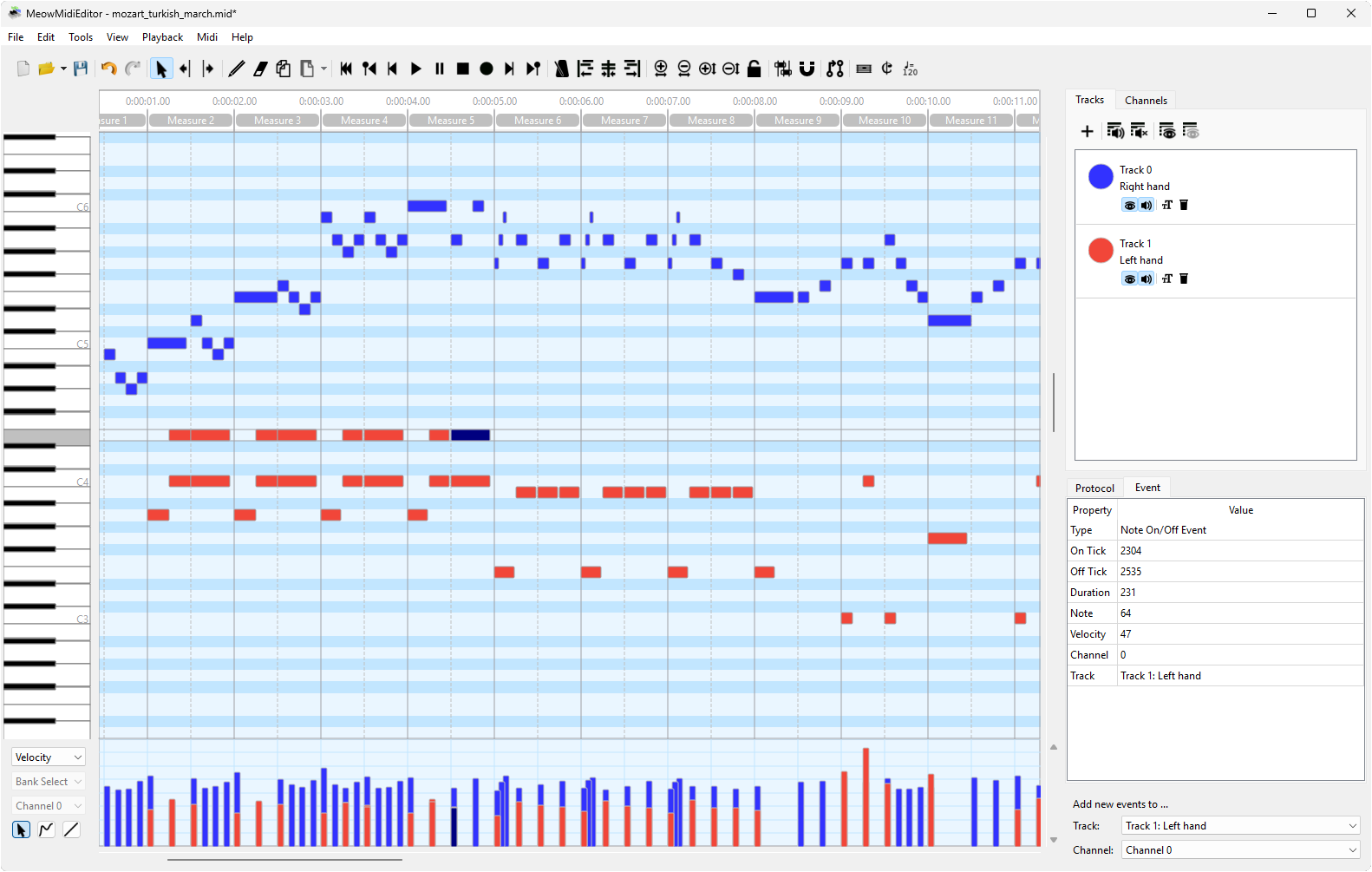The image size is (1372, 872).
Task: Rename Track 0 with its text icon
Action: [x=1167, y=205]
